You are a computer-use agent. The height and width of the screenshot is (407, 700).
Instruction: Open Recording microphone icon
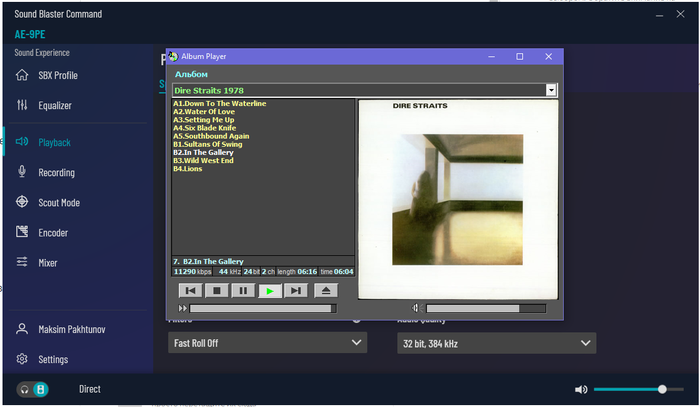[22, 172]
